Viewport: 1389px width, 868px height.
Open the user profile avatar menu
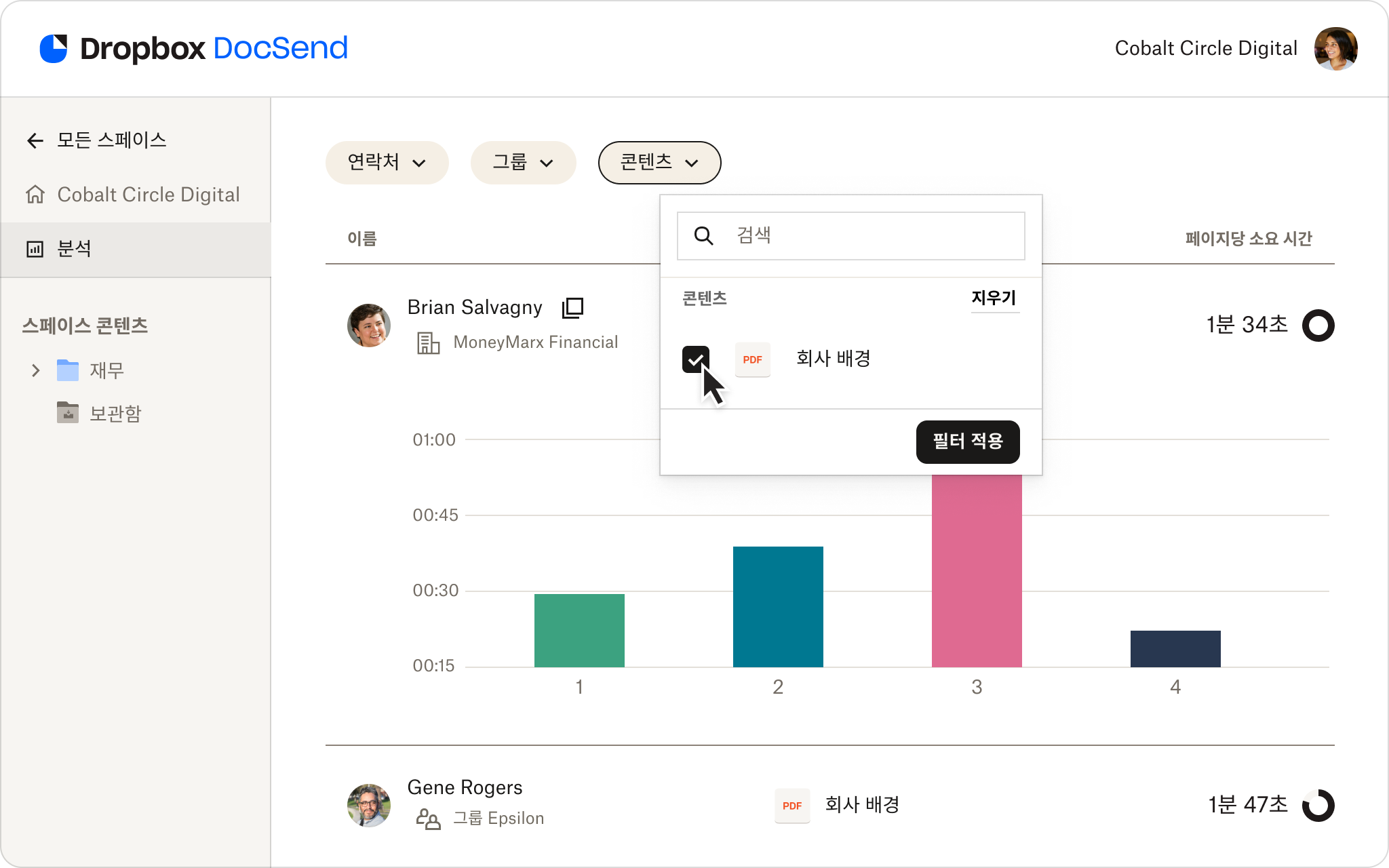[1335, 48]
